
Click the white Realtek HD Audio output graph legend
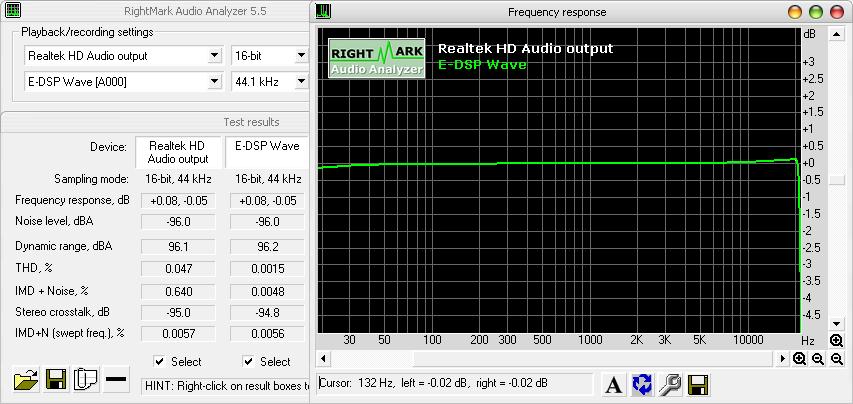click(x=526, y=48)
